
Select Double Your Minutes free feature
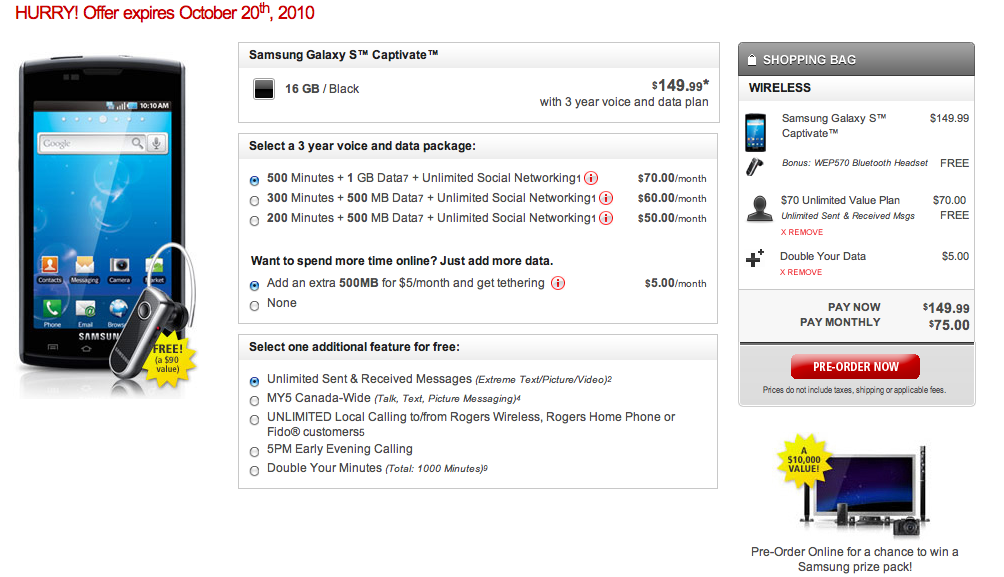click(255, 469)
